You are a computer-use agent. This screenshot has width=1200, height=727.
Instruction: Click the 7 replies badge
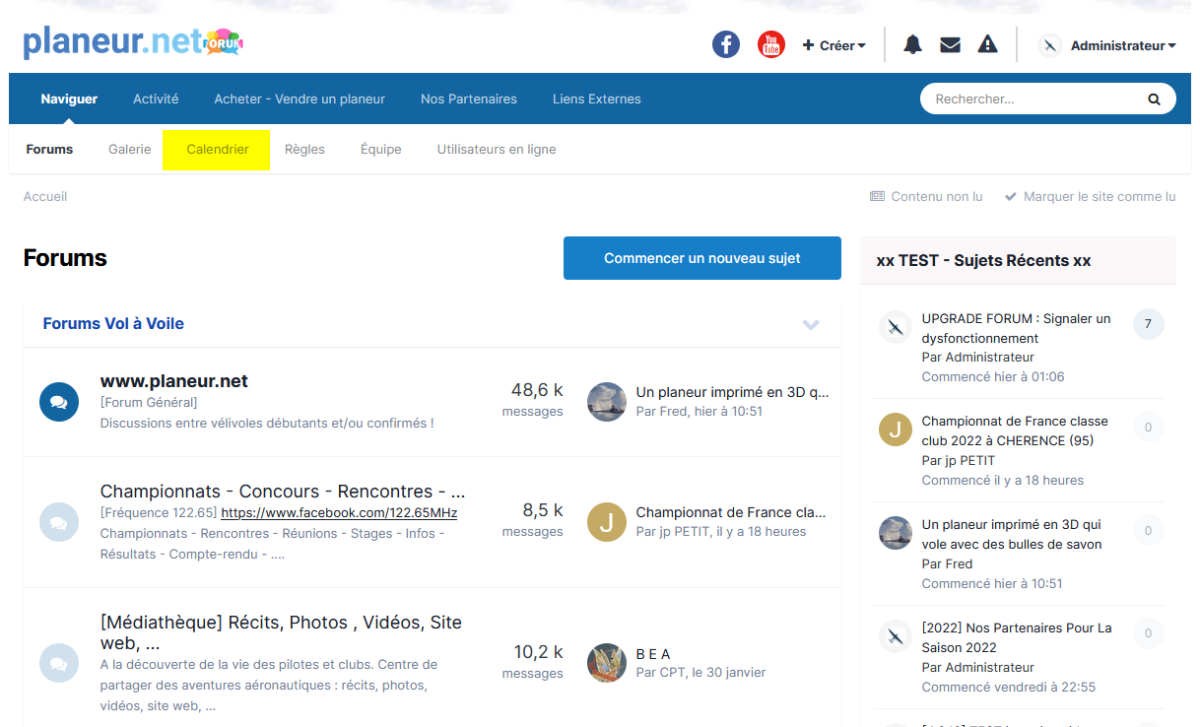tap(1148, 324)
